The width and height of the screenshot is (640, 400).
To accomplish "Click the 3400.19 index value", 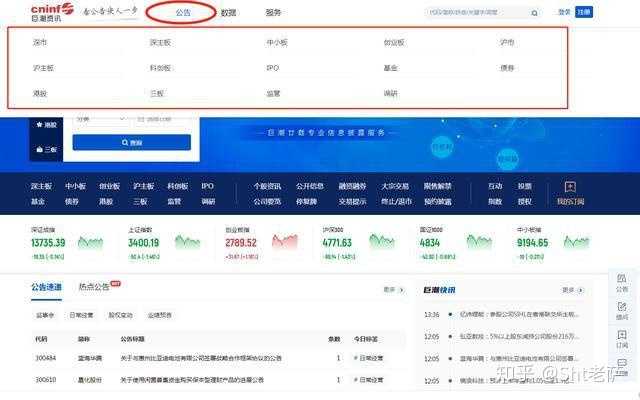I will pos(144,242).
